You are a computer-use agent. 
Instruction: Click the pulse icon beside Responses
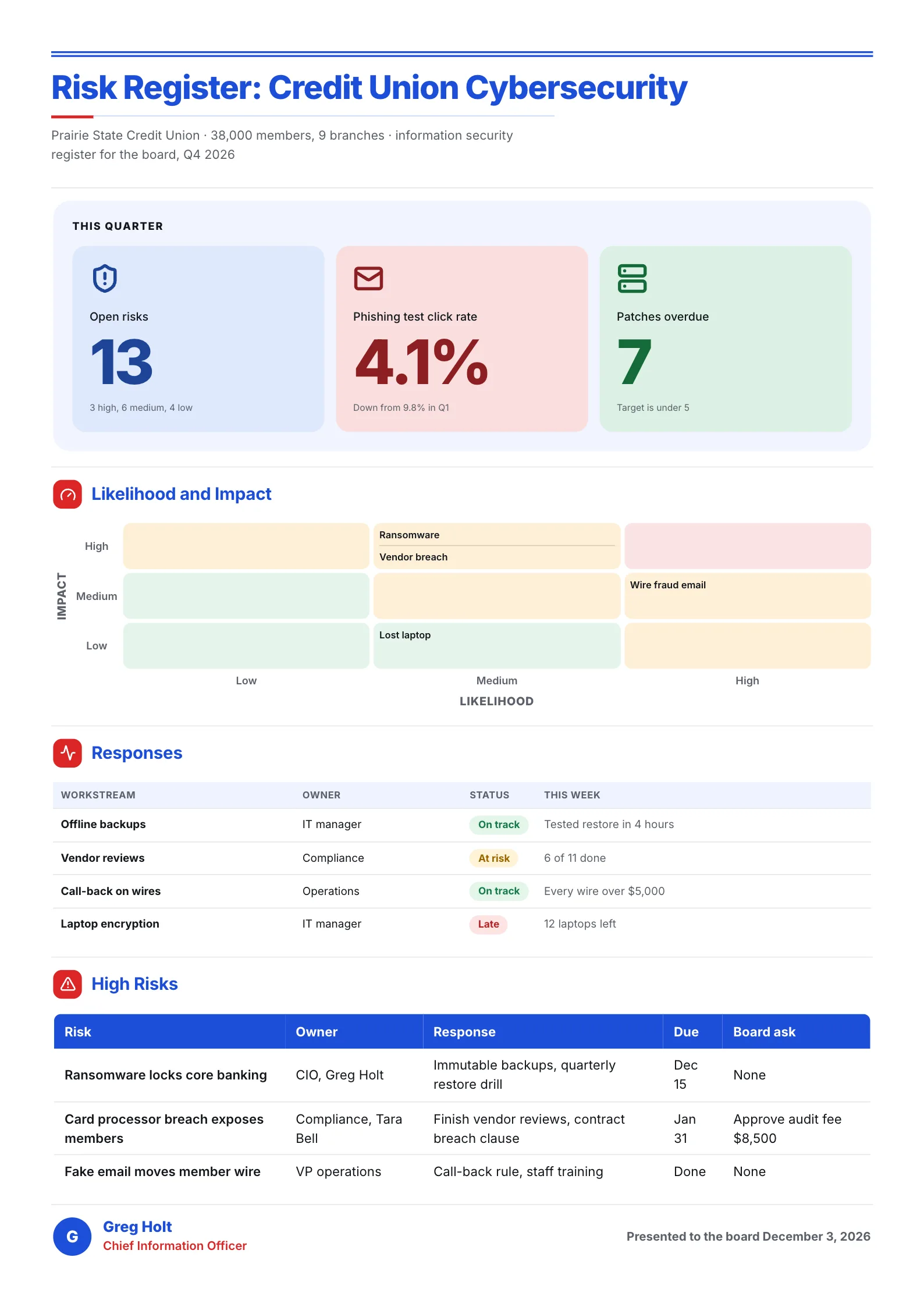click(67, 753)
